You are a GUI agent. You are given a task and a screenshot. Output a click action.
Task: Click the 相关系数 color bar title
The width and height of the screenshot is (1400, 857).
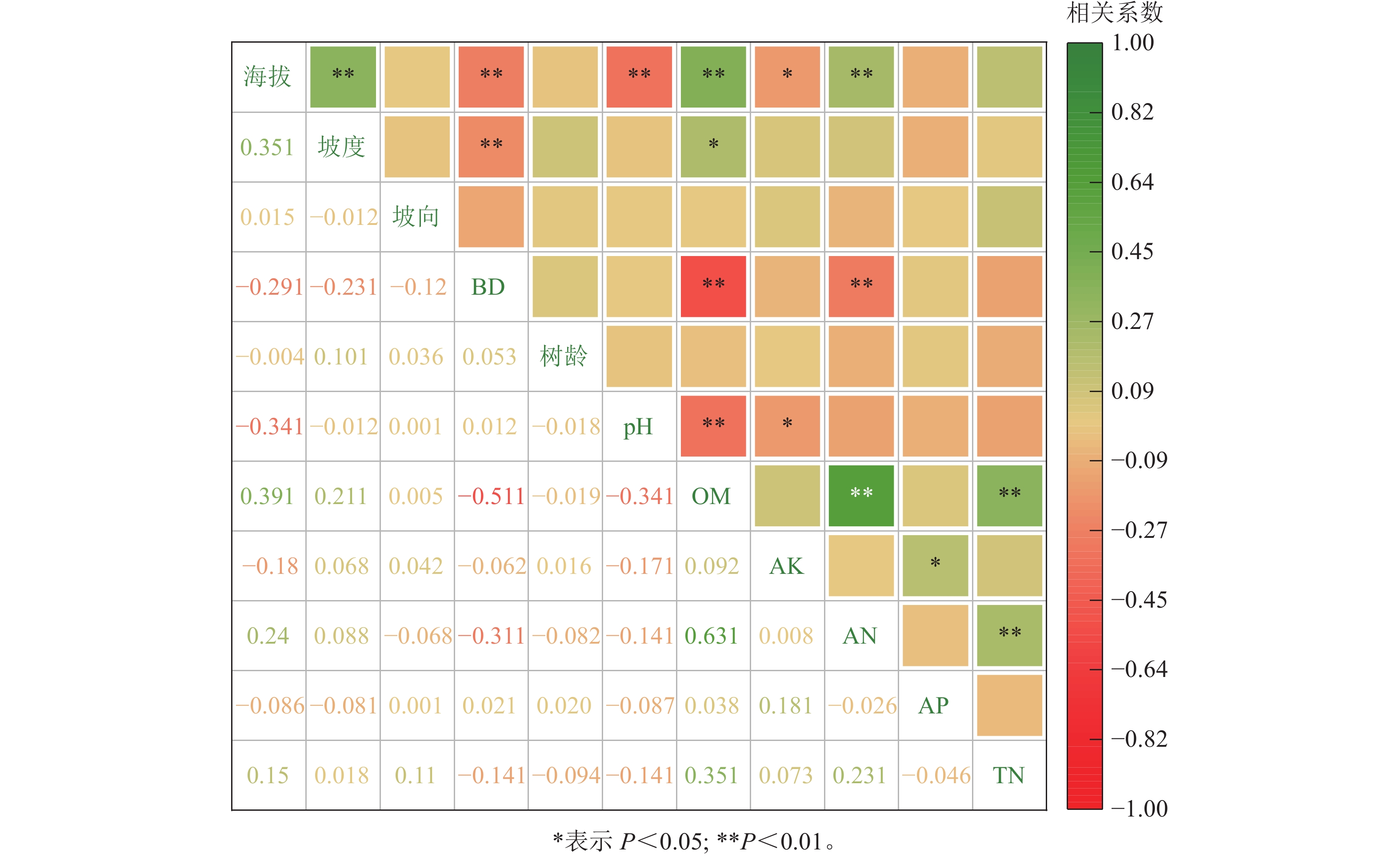point(1115,12)
